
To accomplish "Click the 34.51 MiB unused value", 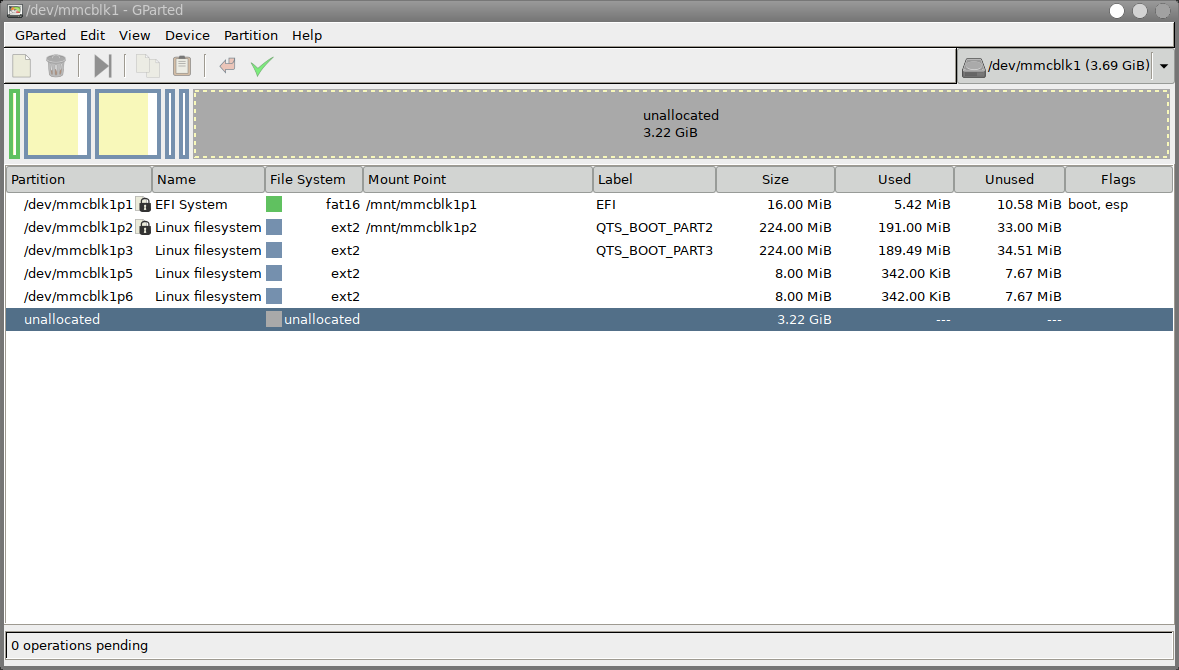I will pos(1029,250).
